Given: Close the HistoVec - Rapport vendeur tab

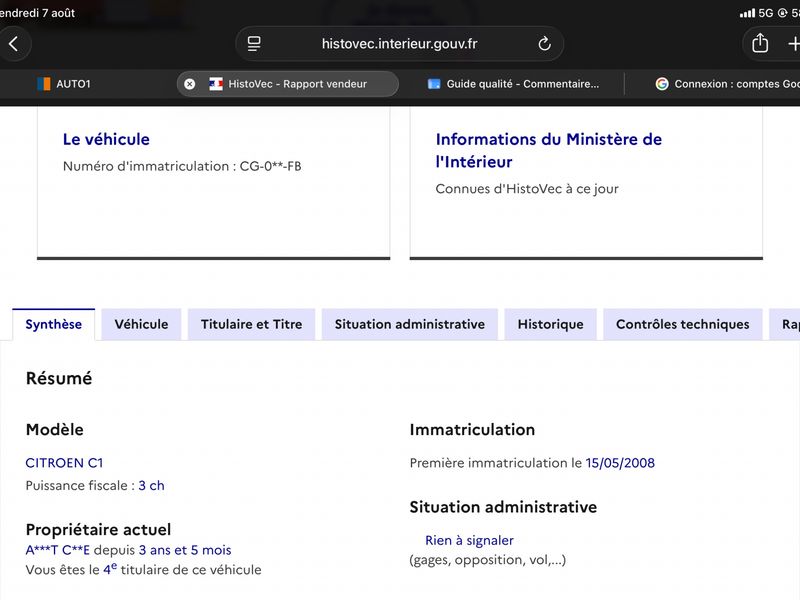Looking at the screenshot, I should pos(189,84).
